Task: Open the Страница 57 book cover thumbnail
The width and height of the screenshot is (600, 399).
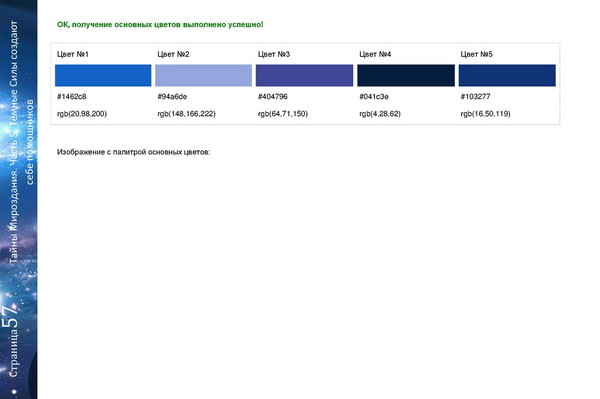Action: tap(18, 199)
